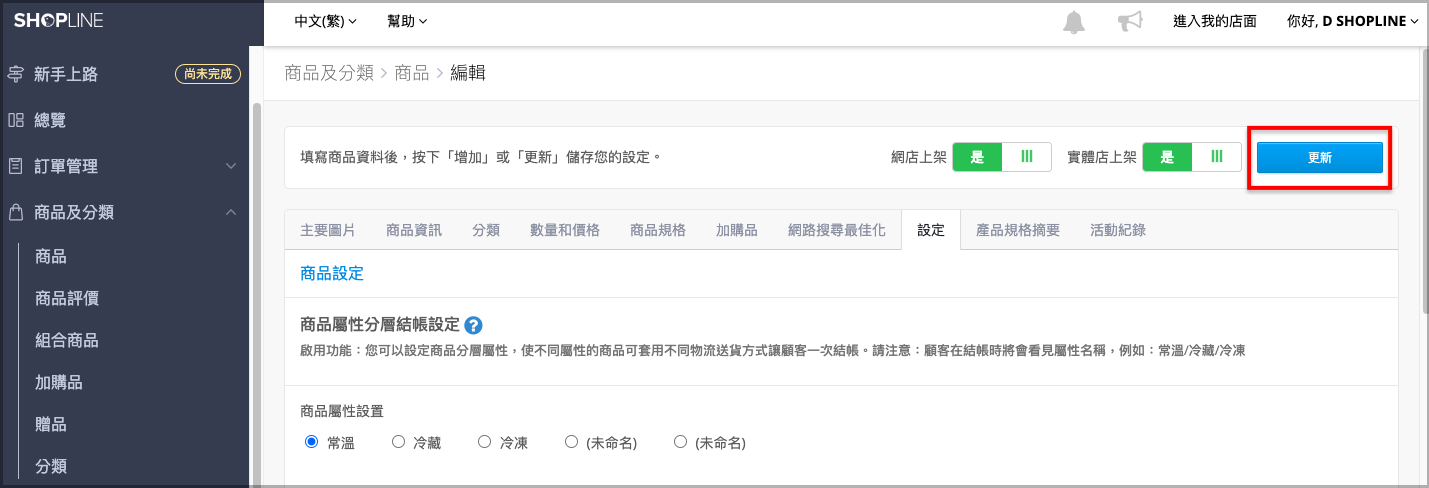Click the 更新 update button
Screen dimensions: 1429x488
pyautogui.click(x=1319, y=158)
